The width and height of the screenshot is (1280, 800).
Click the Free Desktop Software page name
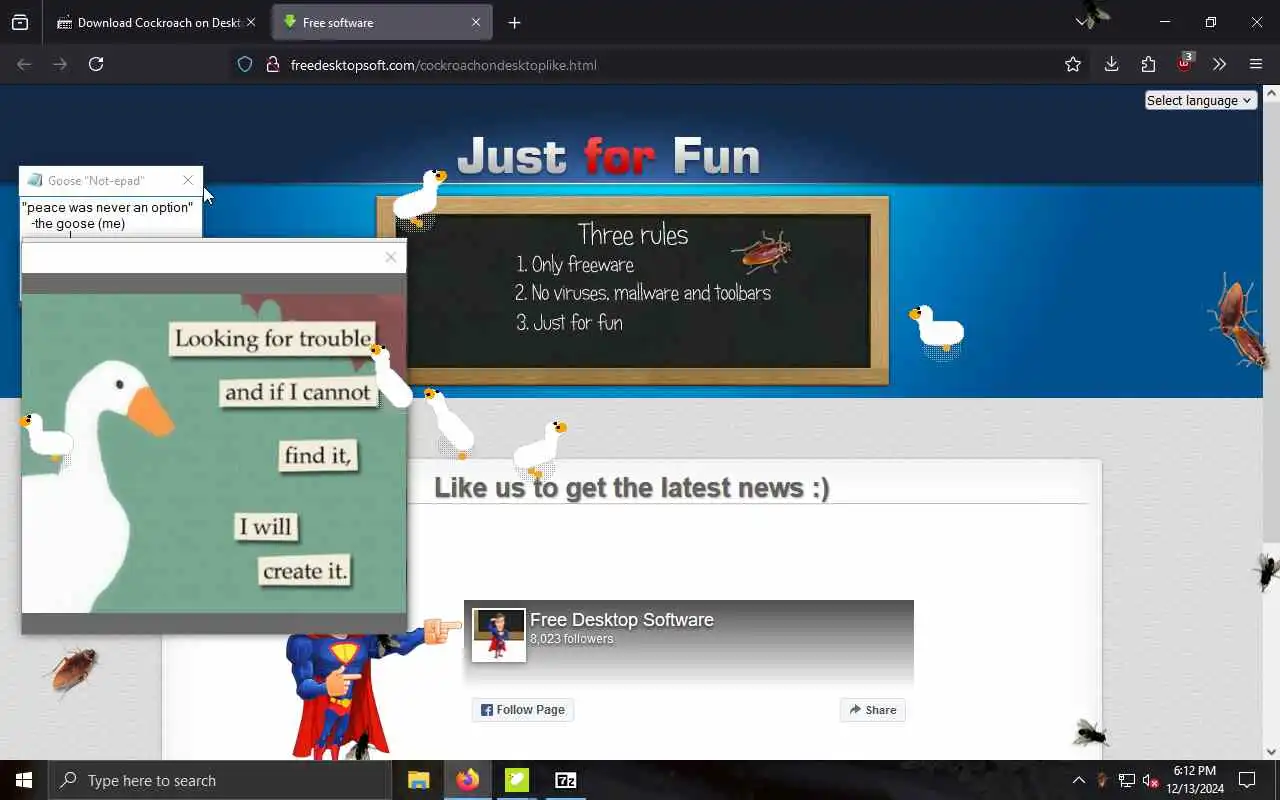(x=622, y=620)
